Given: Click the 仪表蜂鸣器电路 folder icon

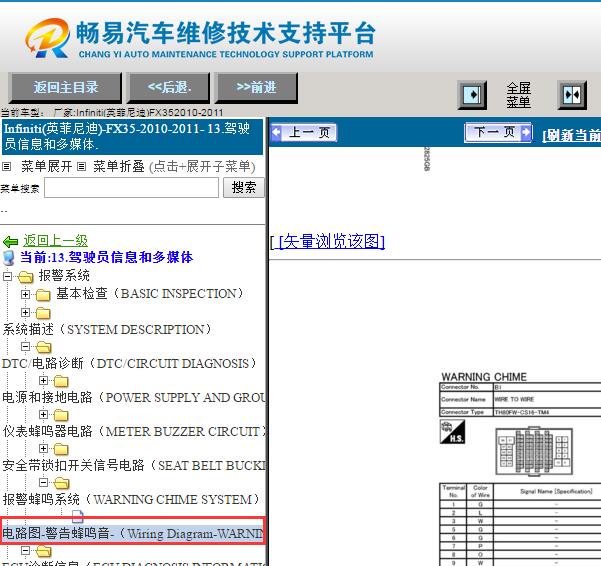Looking at the screenshot, I should click(61, 415).
